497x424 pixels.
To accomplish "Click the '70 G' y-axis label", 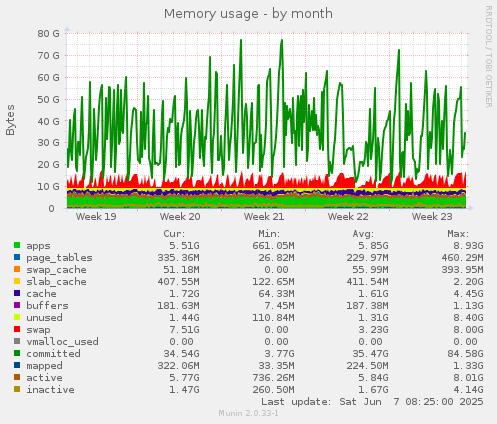I will (48, 55).
